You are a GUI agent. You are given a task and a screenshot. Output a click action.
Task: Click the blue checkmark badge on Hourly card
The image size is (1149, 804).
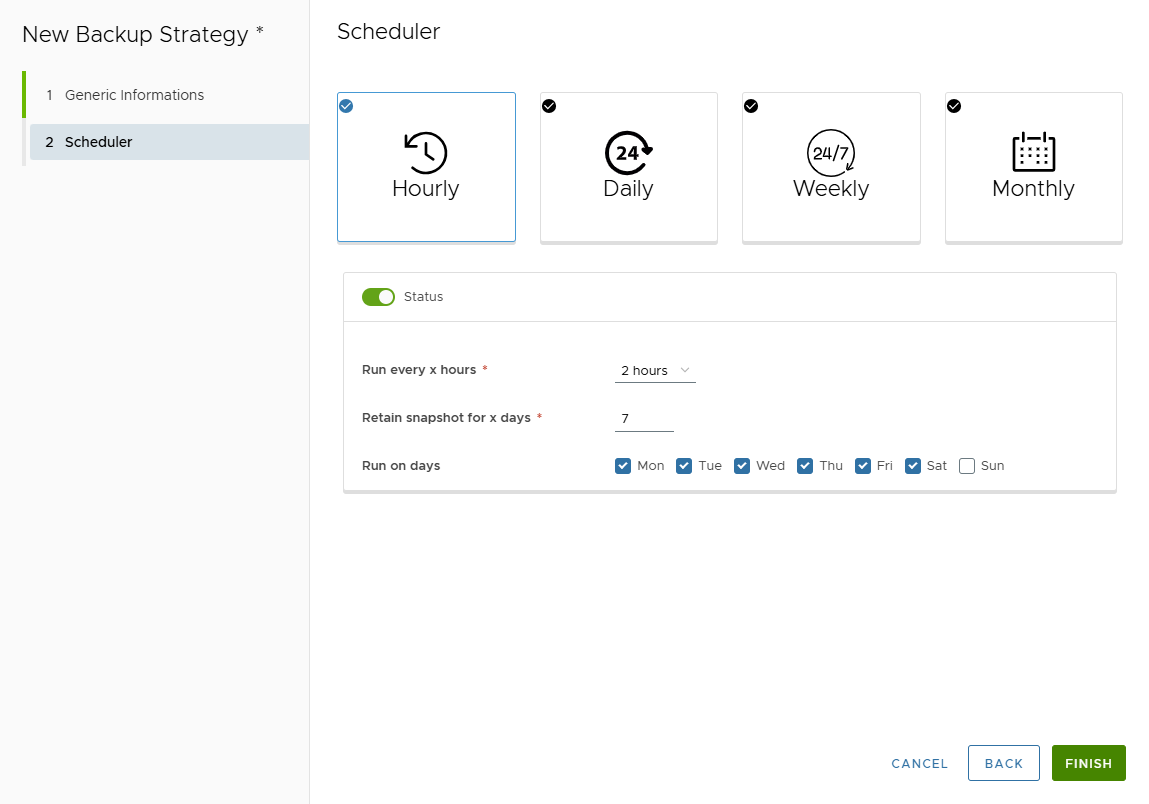point(346,106)
